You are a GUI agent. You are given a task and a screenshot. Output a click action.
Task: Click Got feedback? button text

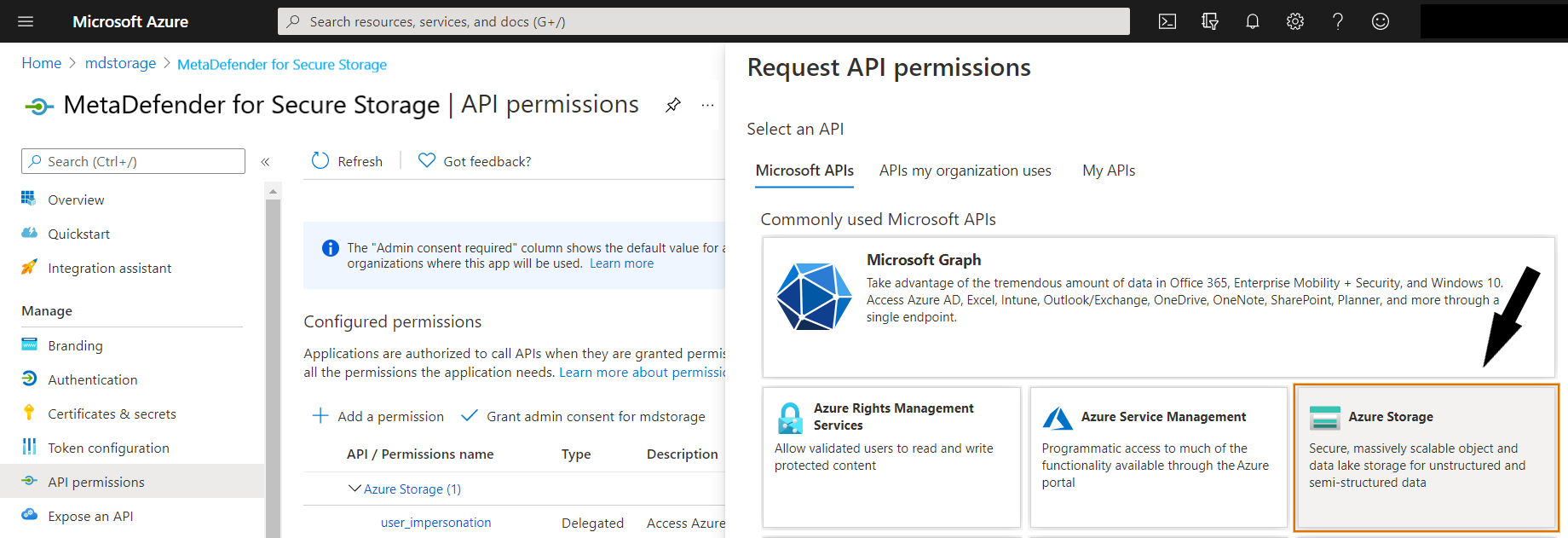coord(487,161)
